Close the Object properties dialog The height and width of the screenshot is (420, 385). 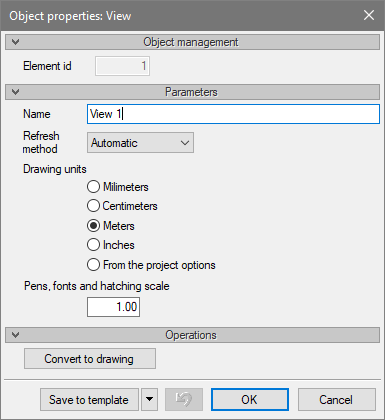(369, 15)
